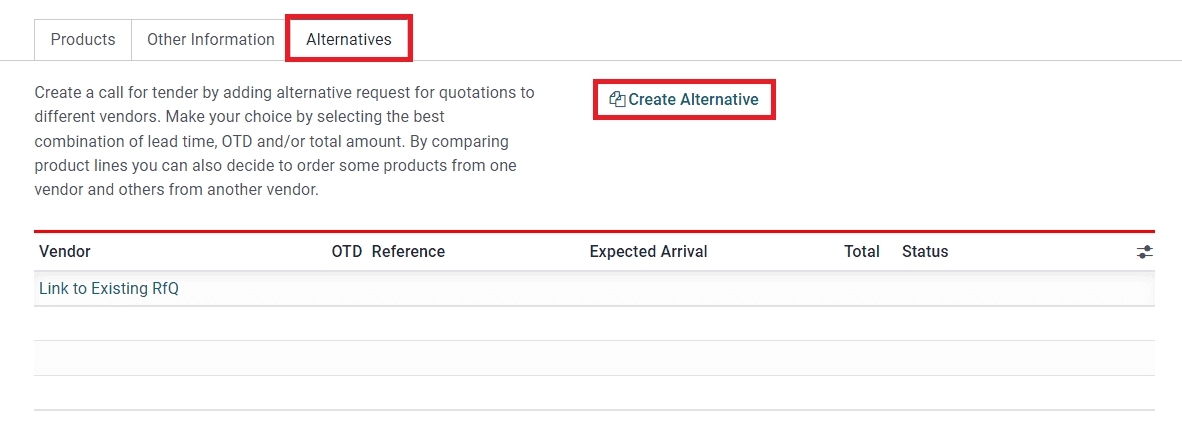The image size is (1182, 425).
Task: Sort by the OTD column header
Action: tap(346, 252)
